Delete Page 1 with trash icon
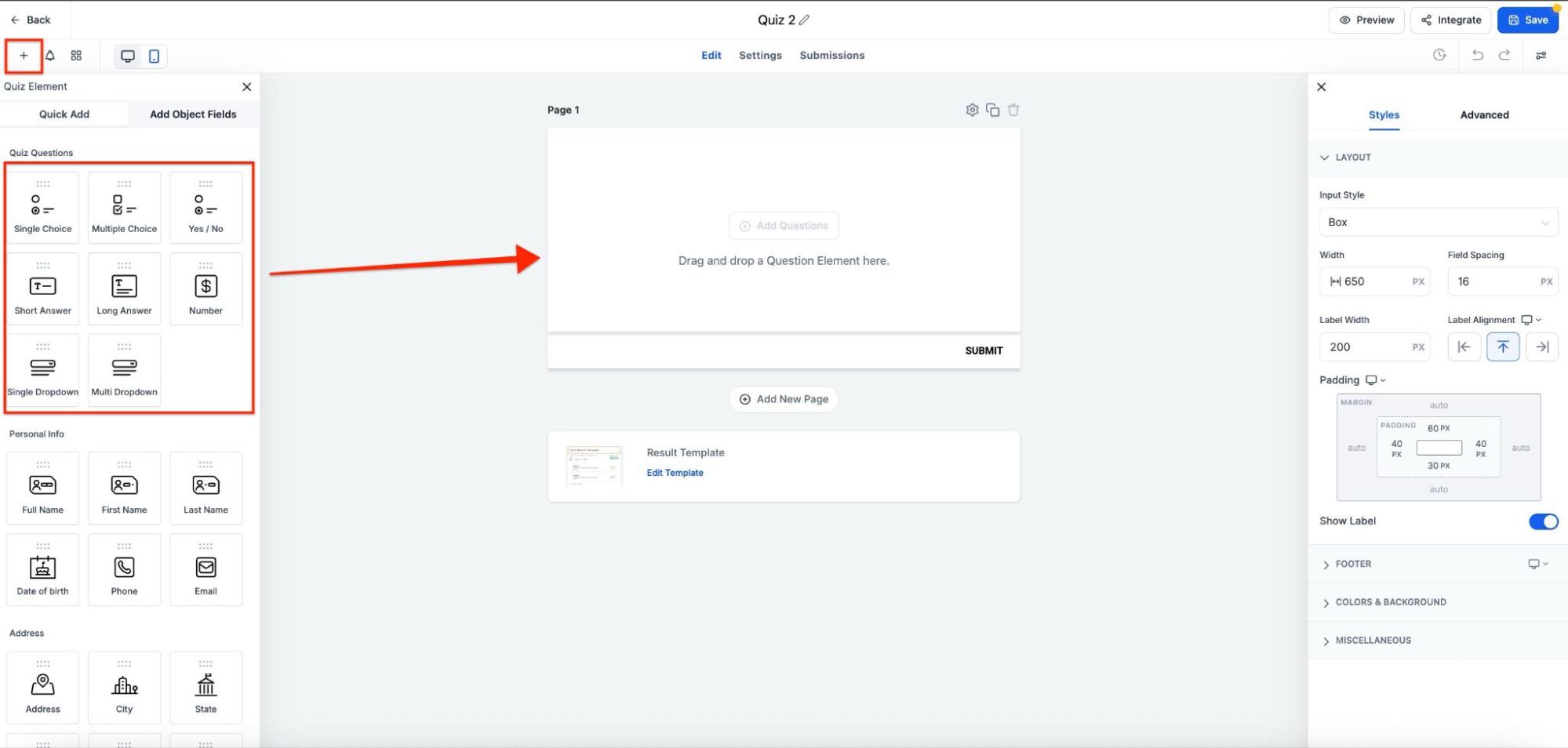 pyautogui.click(x=1013, y=110)
